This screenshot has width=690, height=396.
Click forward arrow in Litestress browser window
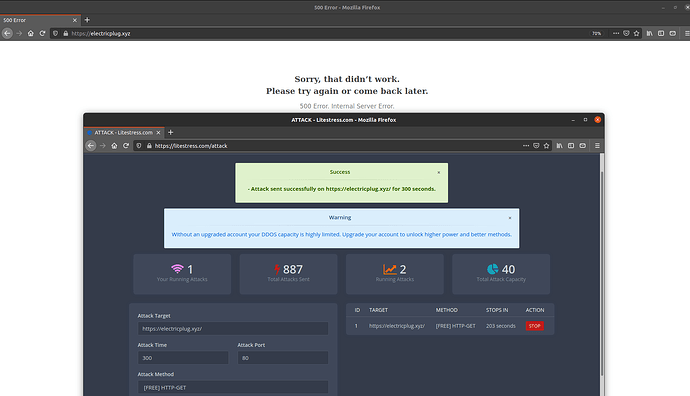pos(103,146)
